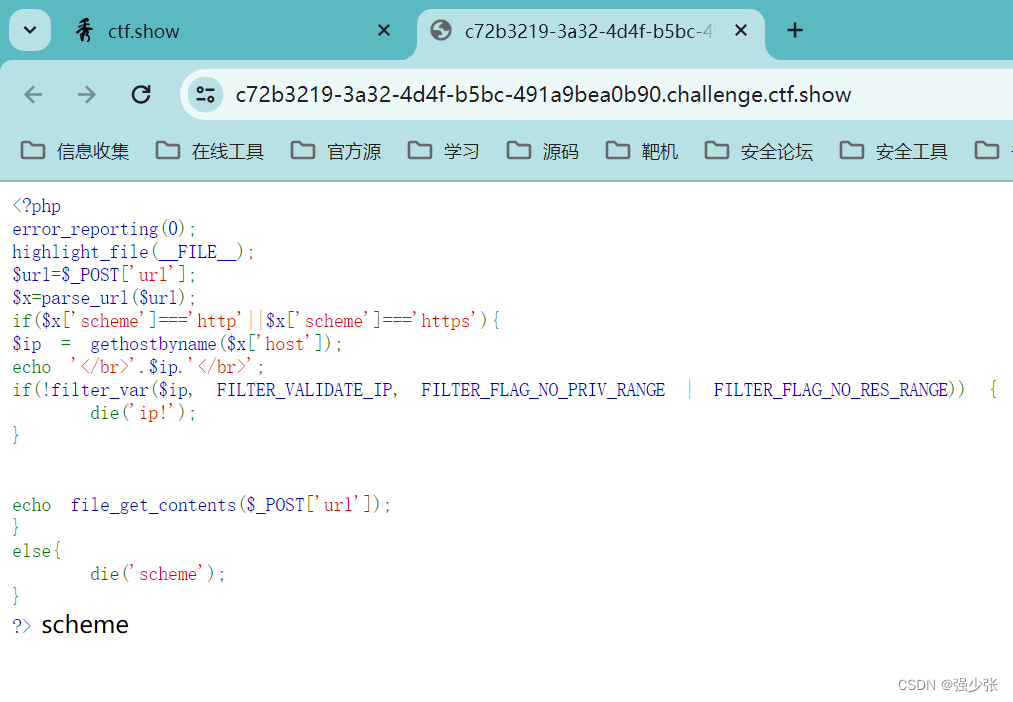Screen dimensions: 1013x702
Task: Click the gethostbyname code line
Action: (177, 344)
